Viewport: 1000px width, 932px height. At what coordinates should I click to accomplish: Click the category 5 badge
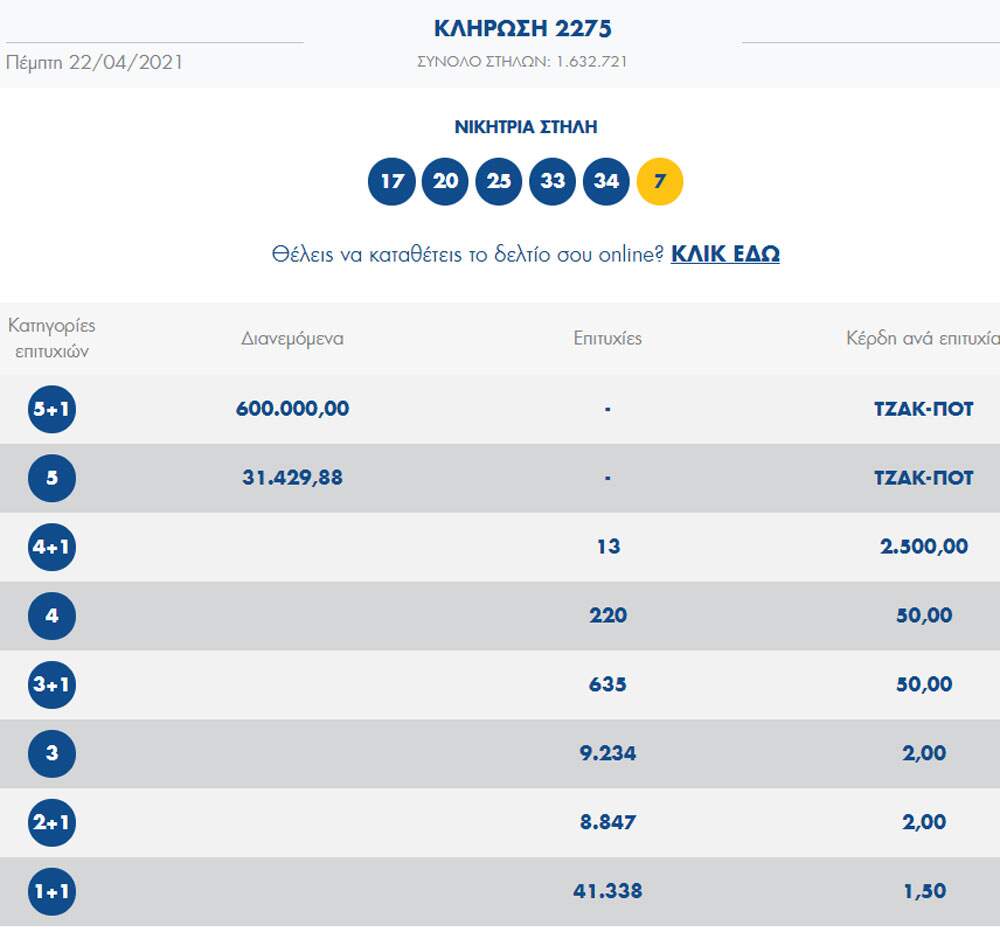pos(52,478)
